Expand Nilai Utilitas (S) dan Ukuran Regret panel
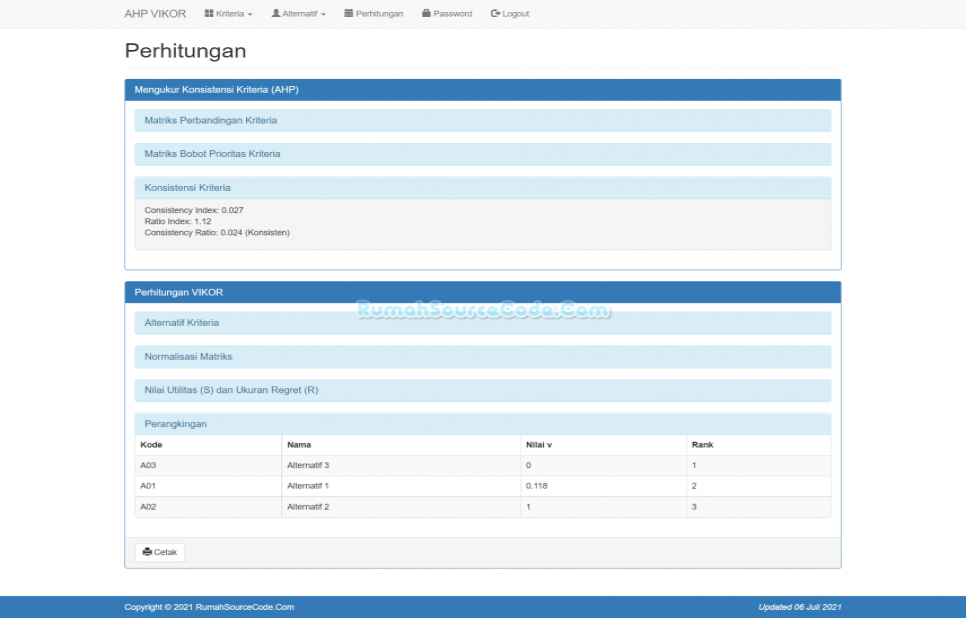 pyautogui.click(x=231, y=390)
